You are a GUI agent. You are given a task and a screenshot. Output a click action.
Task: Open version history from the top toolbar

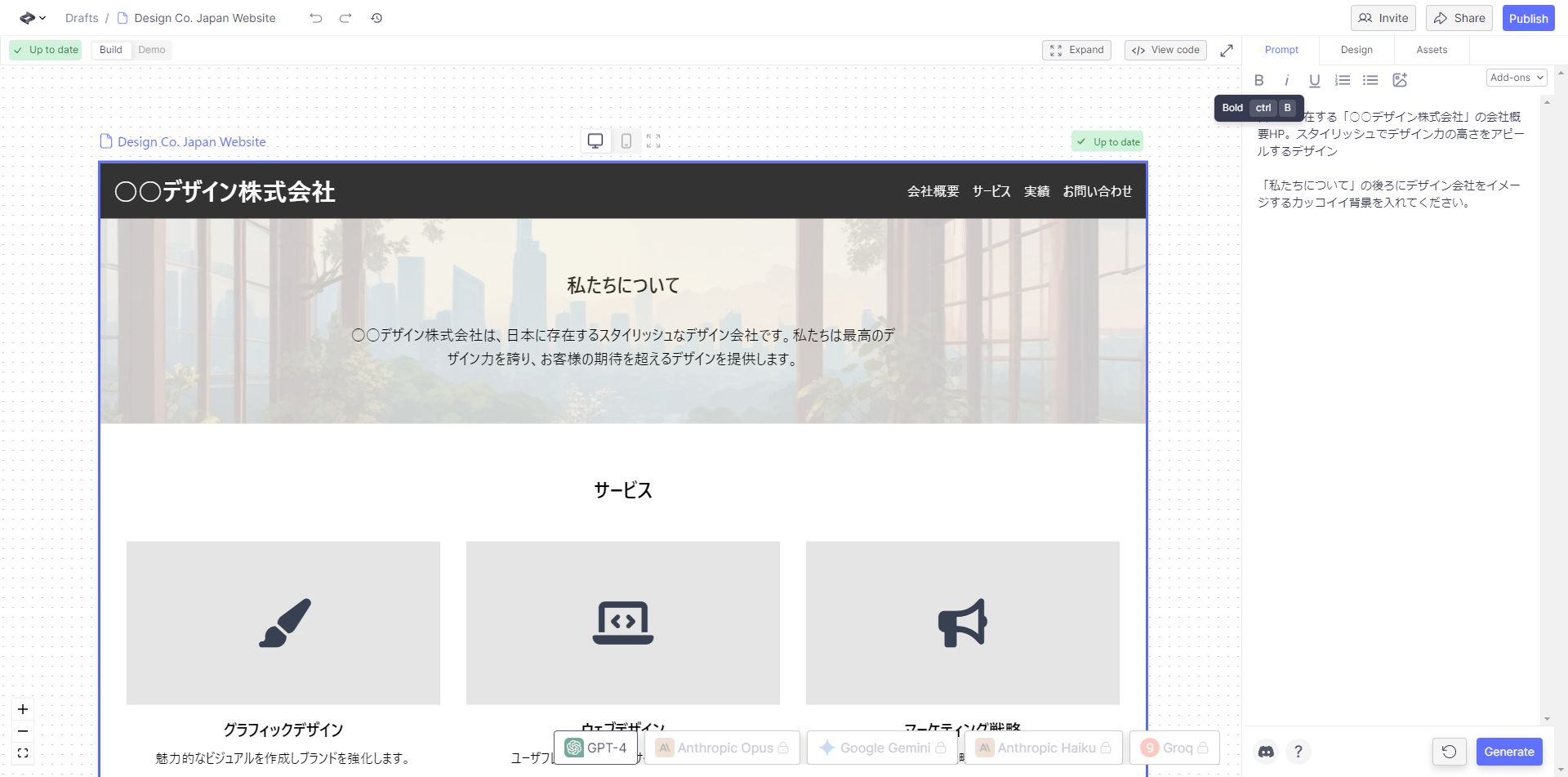pyautogui.click(x=376, y=17)
